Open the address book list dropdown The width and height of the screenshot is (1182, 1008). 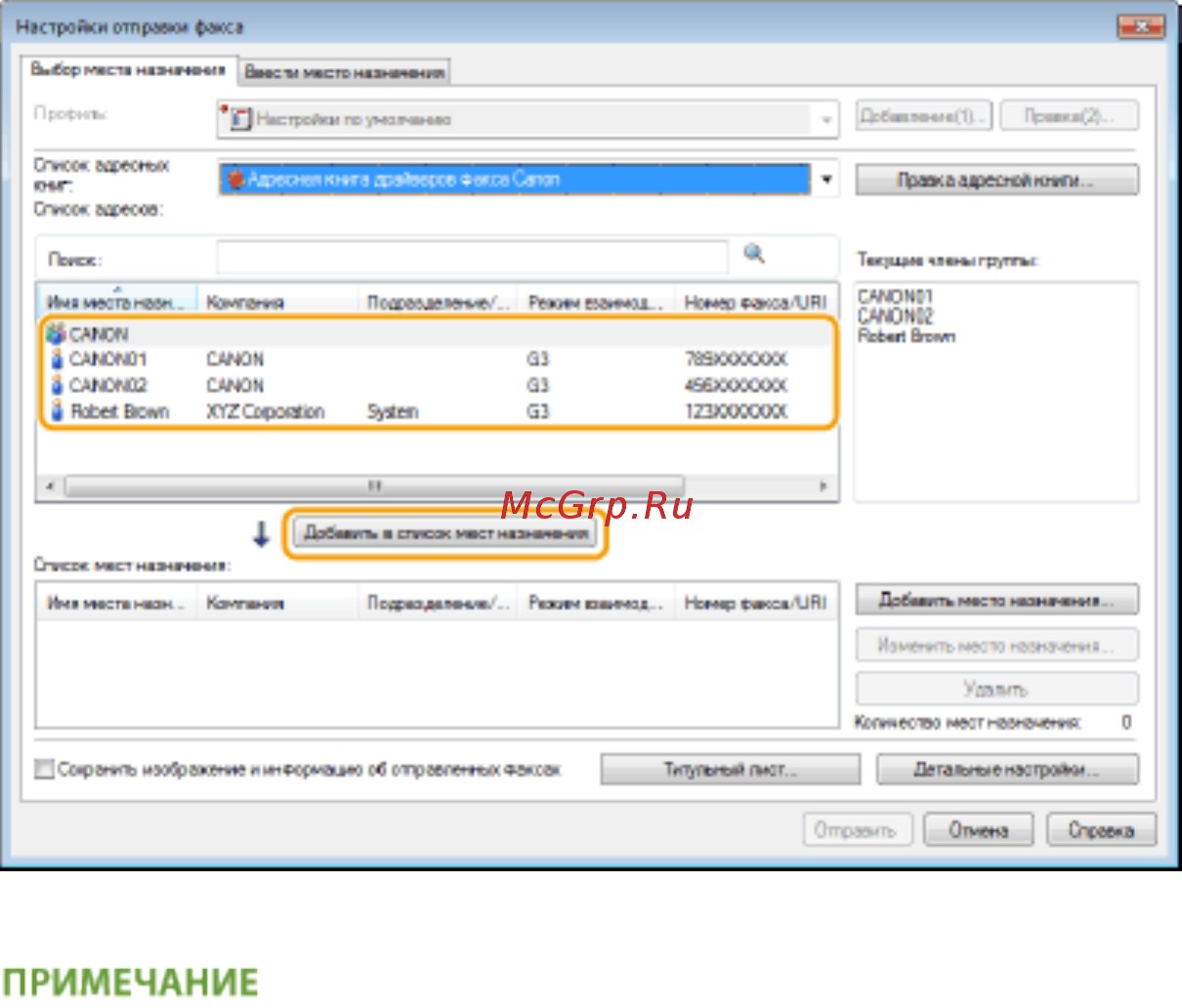(826, 180)
